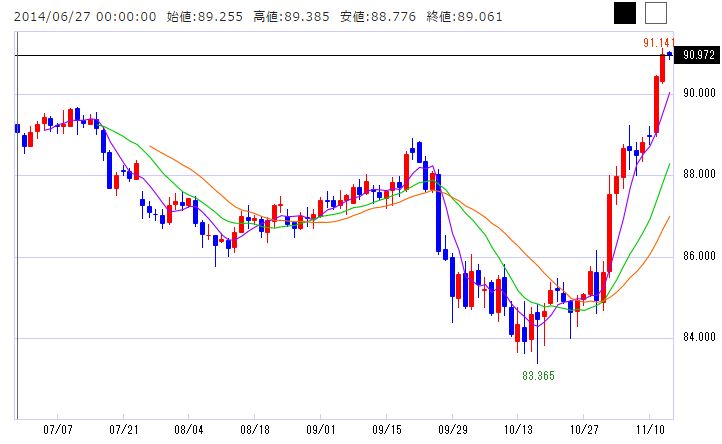Viewport: 722px width, 444px height.
Task: Click the low price marker 83.365
Action: [538, 376]
